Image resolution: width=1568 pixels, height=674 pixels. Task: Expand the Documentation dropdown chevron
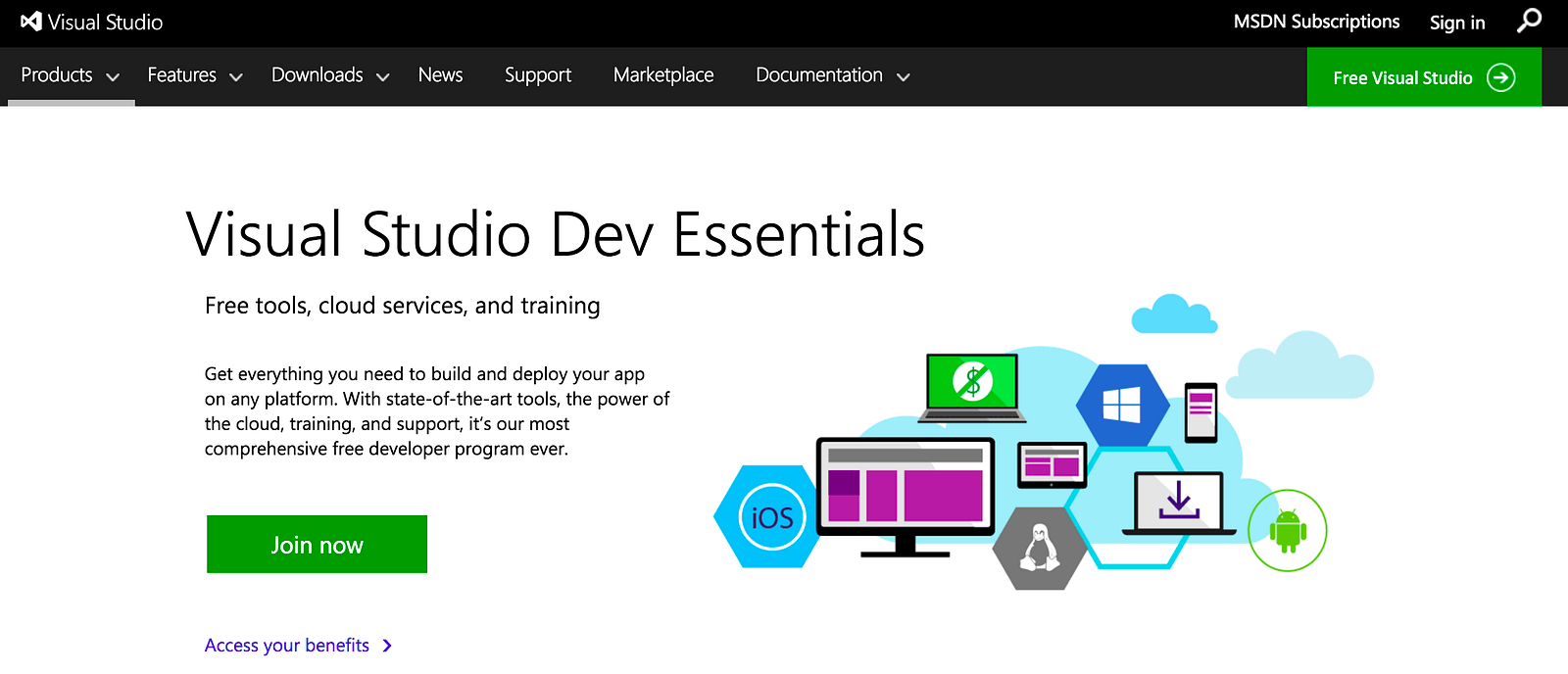(x=904, y=76)
